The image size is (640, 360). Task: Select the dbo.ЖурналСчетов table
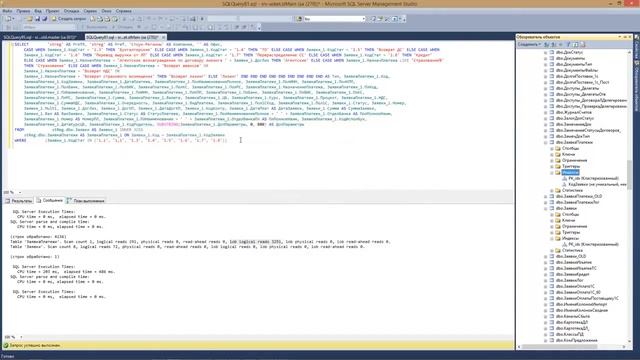pos(573,112)
